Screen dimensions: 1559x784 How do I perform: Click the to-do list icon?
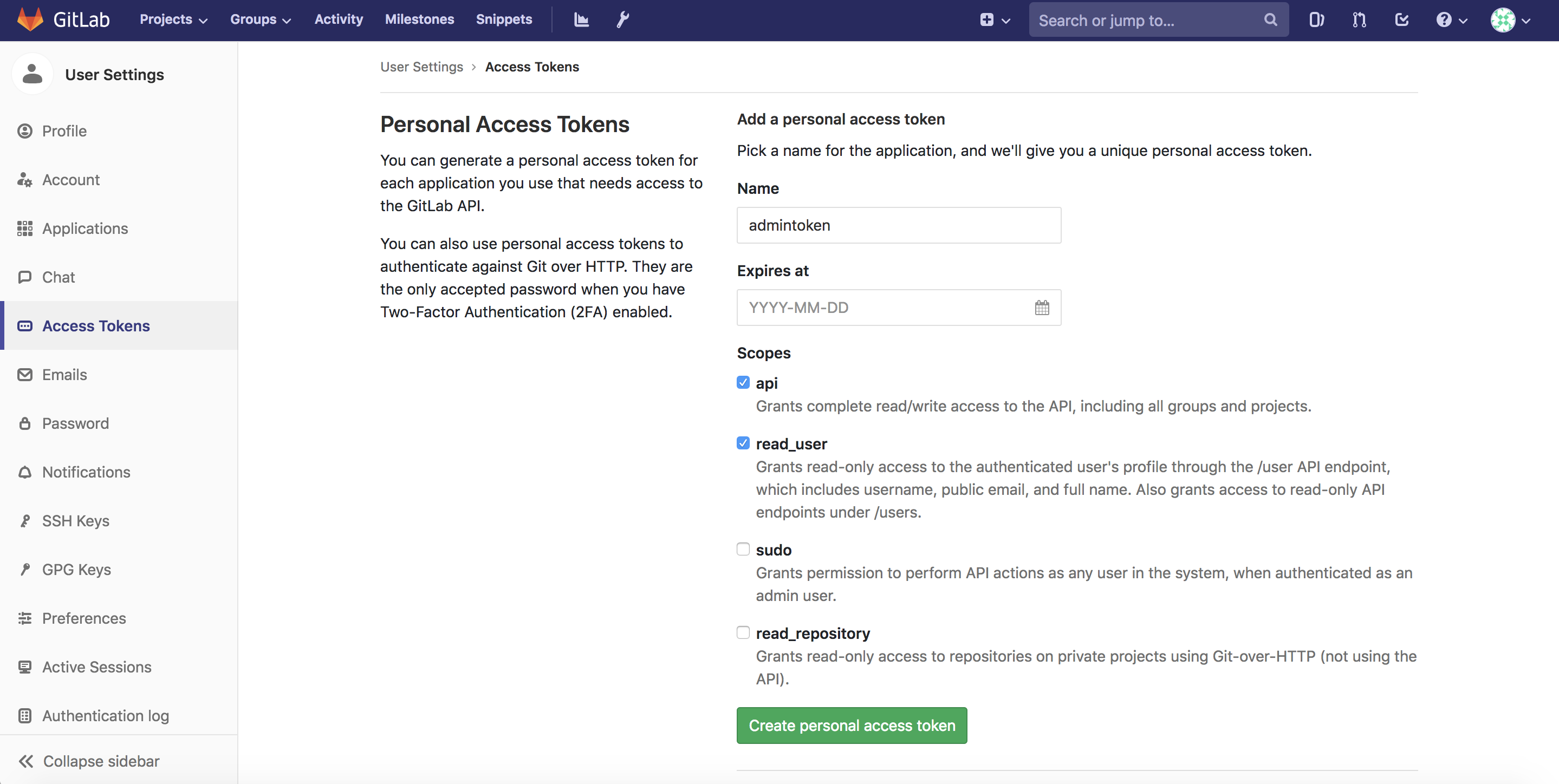(1404, 19)
